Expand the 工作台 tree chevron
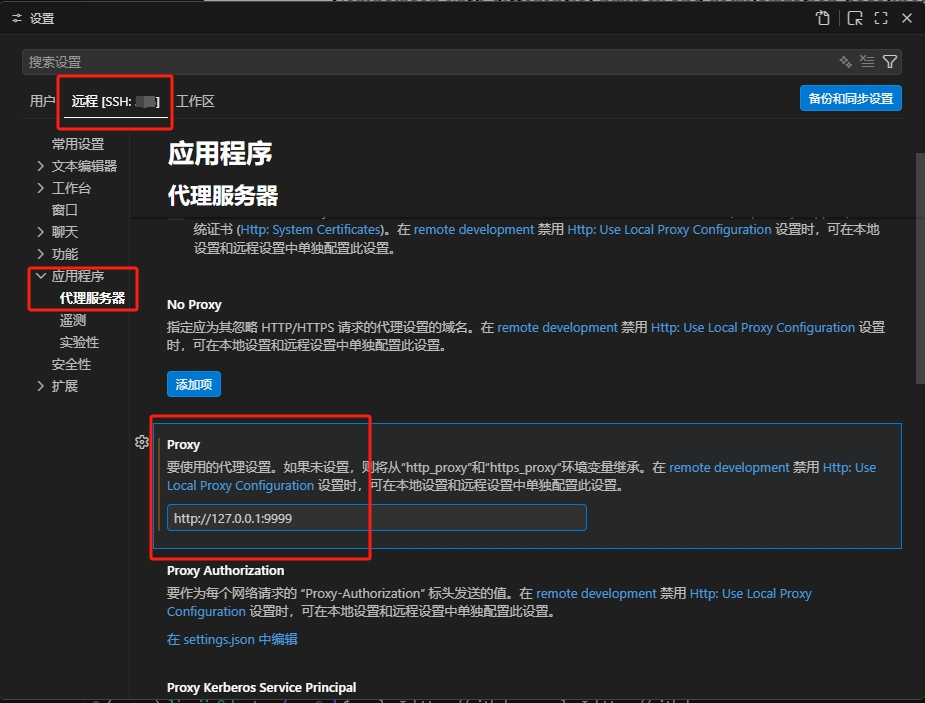This screenshot has width=925, height=703. [x=40, y=188]
